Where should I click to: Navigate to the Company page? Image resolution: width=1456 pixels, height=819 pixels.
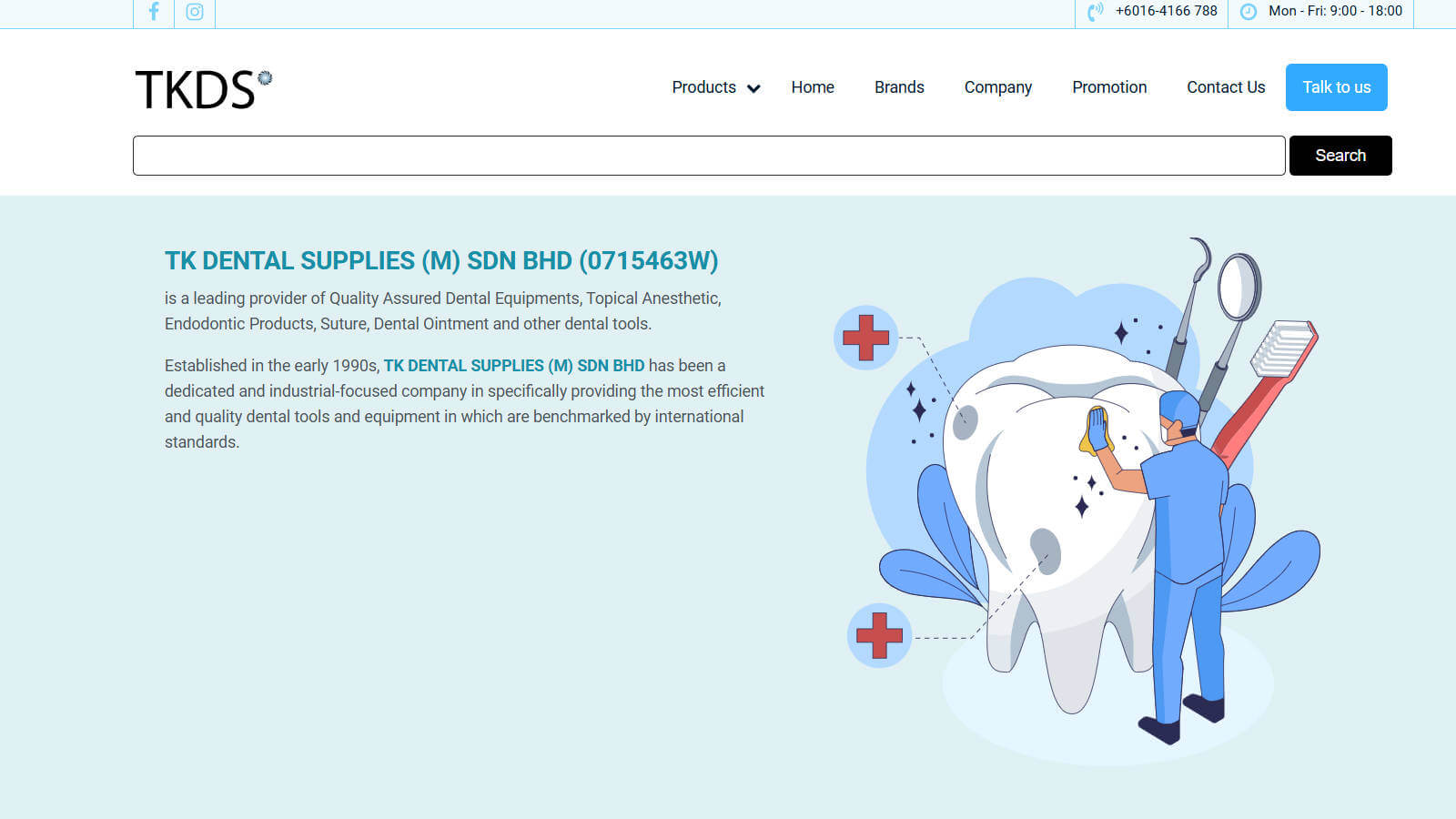[997, 87]
